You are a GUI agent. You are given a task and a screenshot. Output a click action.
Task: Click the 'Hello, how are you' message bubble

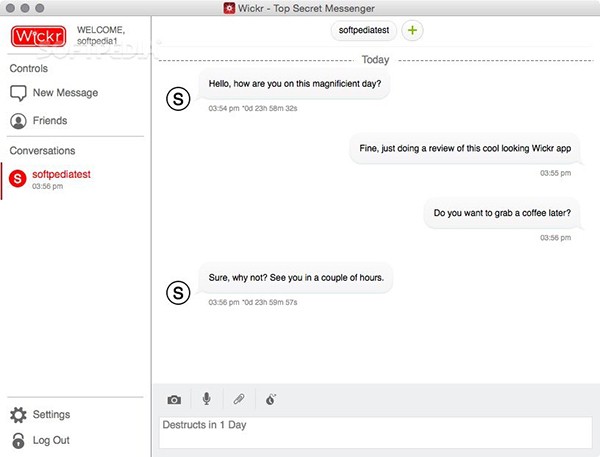click(294, 84)
